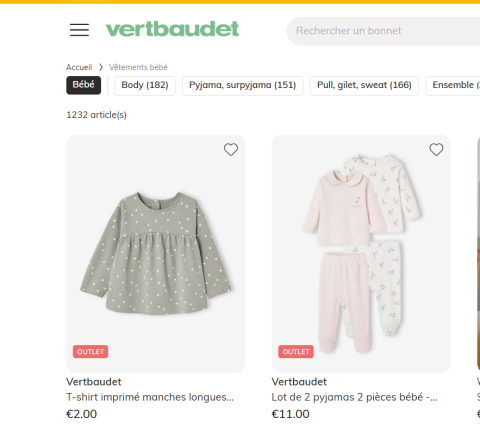This screenshot has width=480, height=431.
Task: Filter by Pyjama, surpyjama (151)
Action: [243, 86]
